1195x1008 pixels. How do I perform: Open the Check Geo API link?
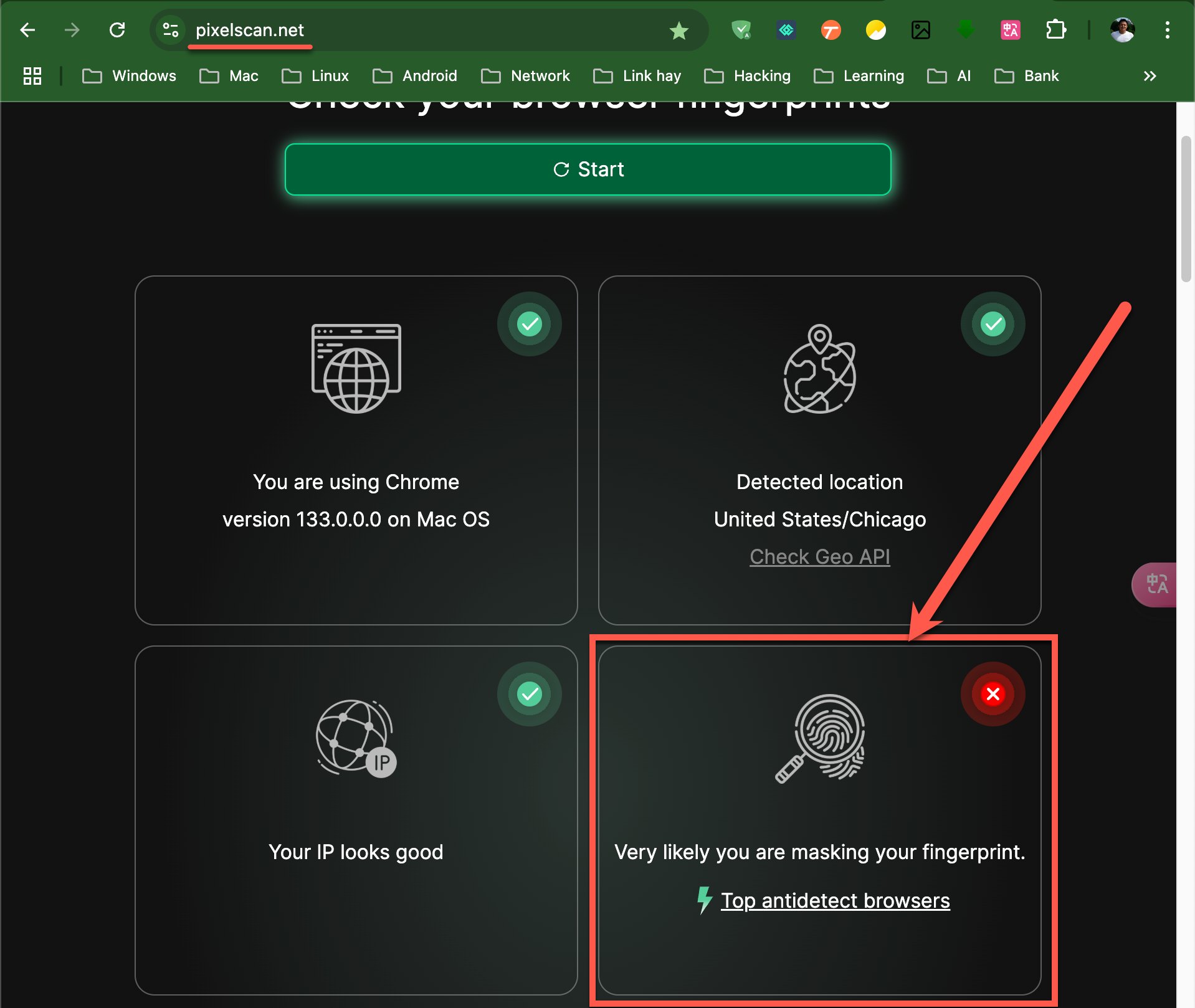click(x=819, y=556)
